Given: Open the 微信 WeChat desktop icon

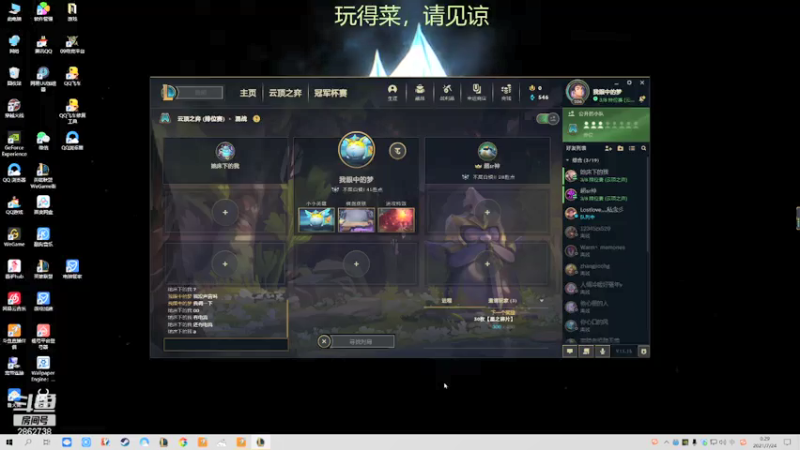Looking at the screenshot, I should click(43, 141).
